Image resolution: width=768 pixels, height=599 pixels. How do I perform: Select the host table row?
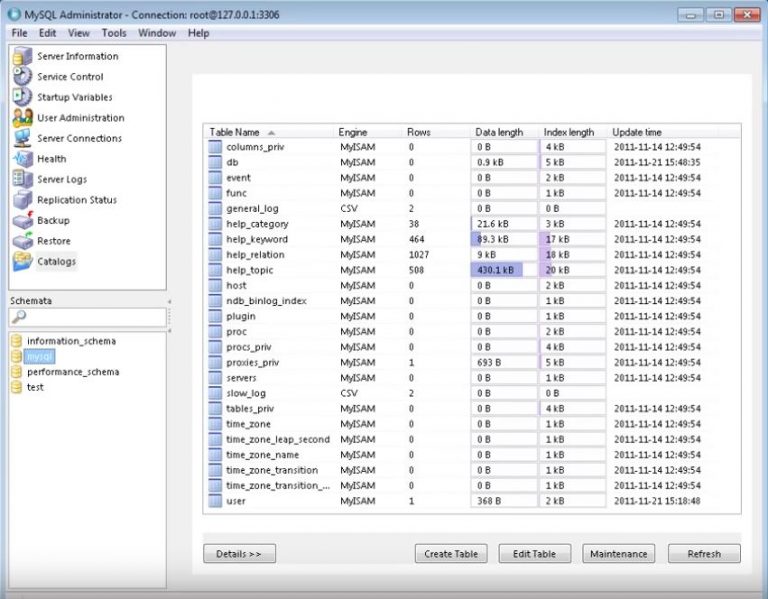click(x=472, y=286)
